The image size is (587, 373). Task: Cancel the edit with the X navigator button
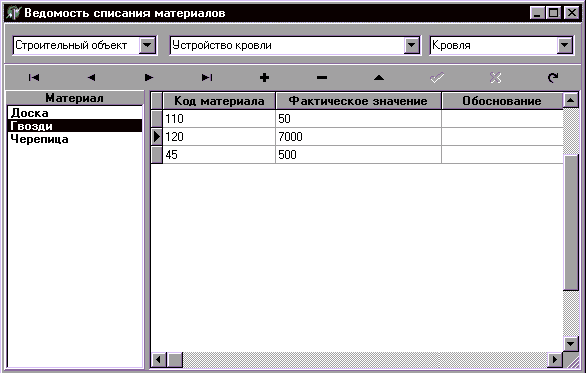(x=495, y=78)
